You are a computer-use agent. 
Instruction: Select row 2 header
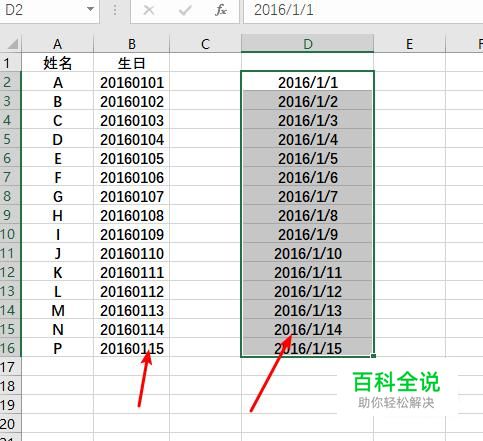pos(11,82)
